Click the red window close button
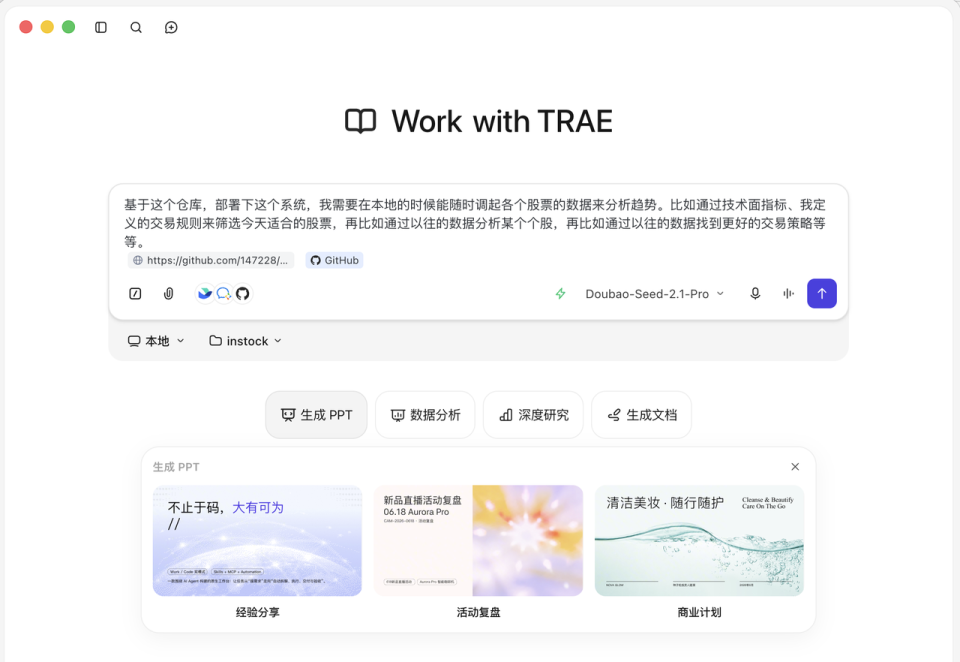The image size is (960, 662). point(26,27)
